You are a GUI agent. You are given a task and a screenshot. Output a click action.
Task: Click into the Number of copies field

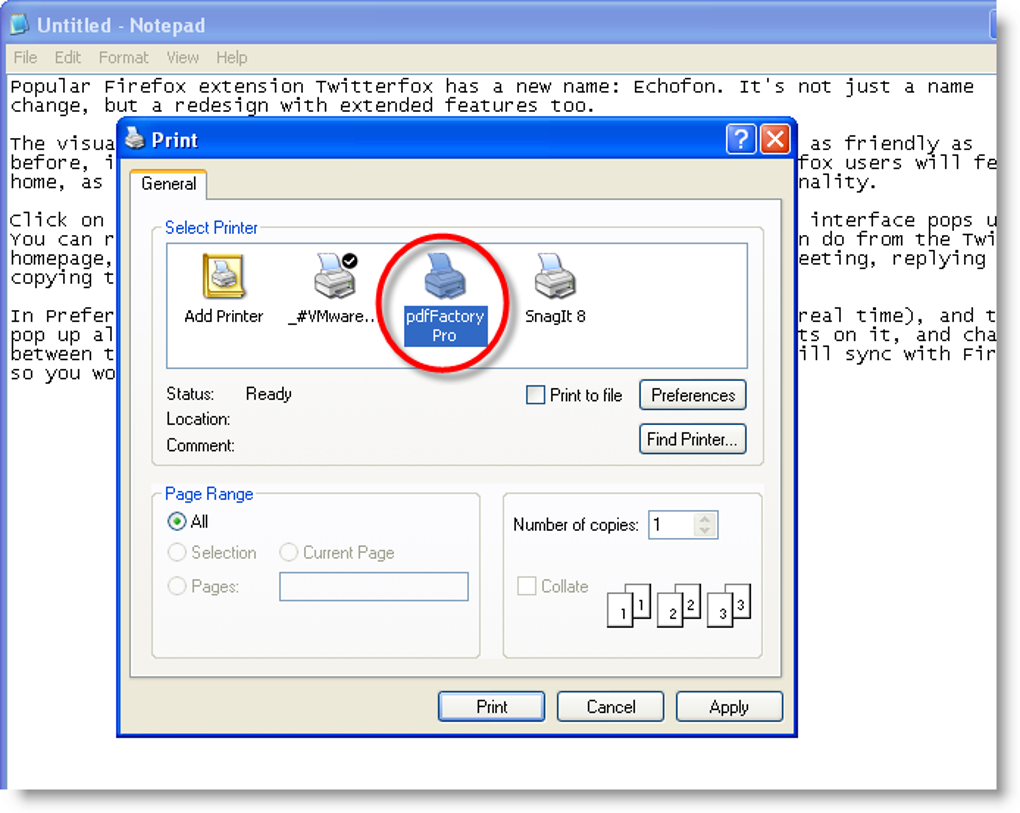[x=671, y=525]
